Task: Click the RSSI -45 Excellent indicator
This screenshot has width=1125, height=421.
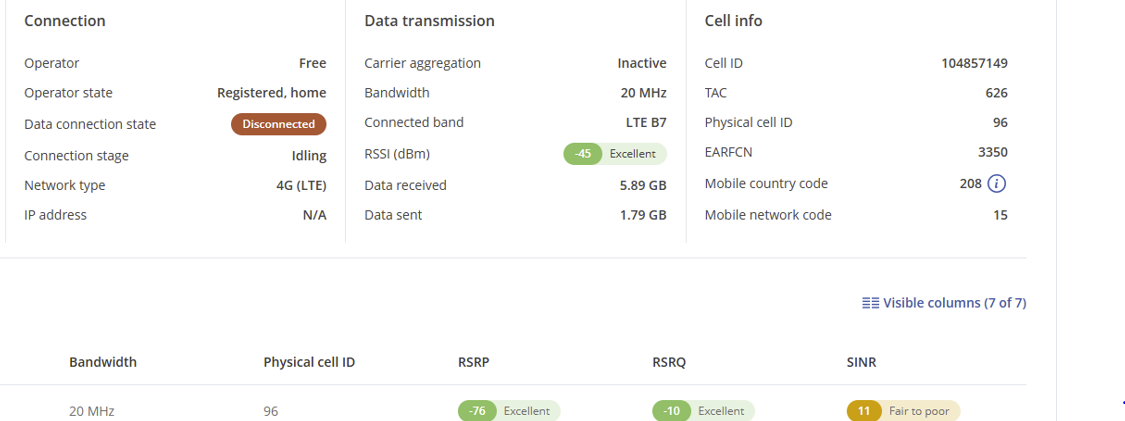Action: [x=615, y=154]
